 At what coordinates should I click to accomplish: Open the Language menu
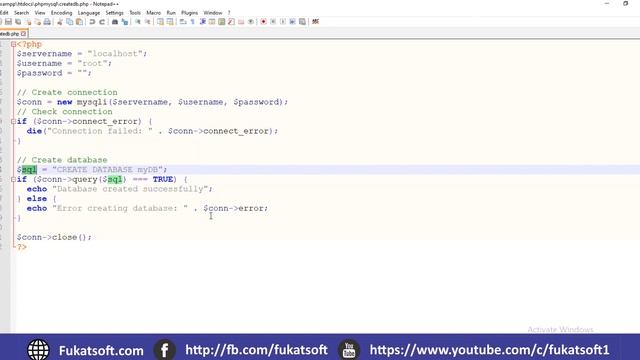click(89, 13)
